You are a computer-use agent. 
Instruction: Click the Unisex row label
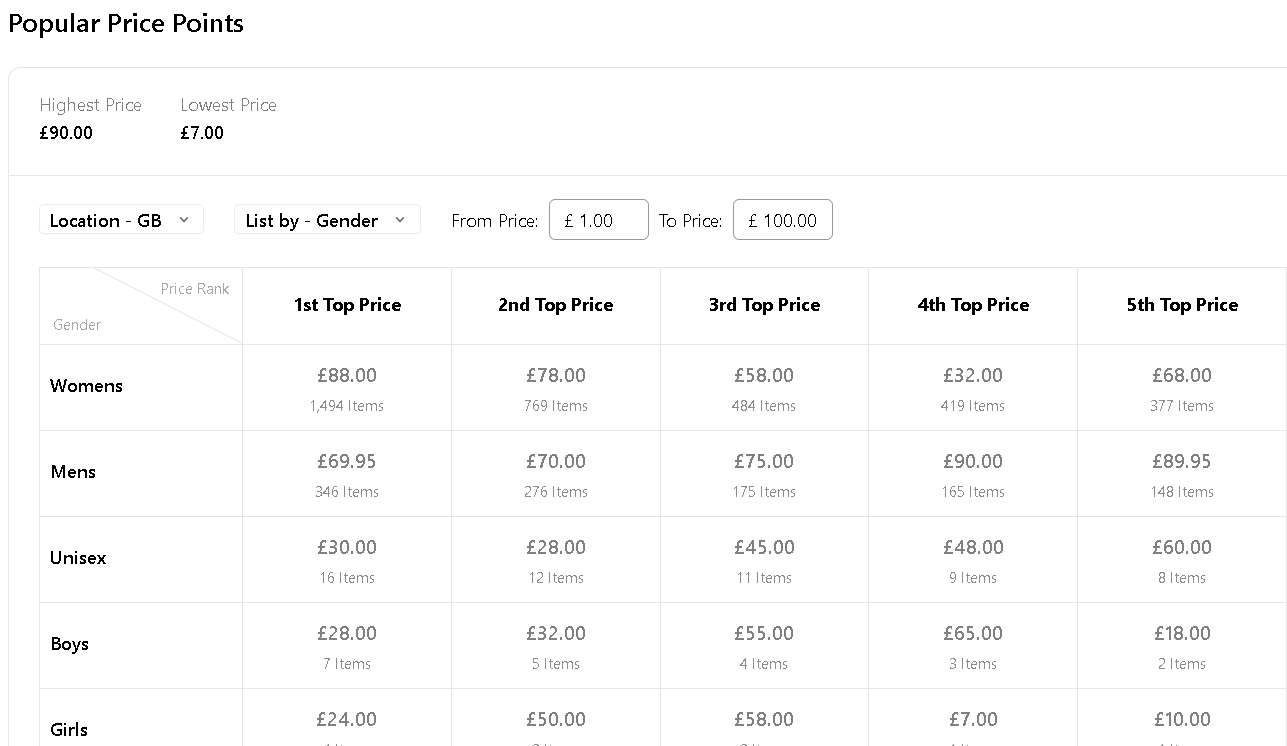pyautogui.click(x=78, y=558)
